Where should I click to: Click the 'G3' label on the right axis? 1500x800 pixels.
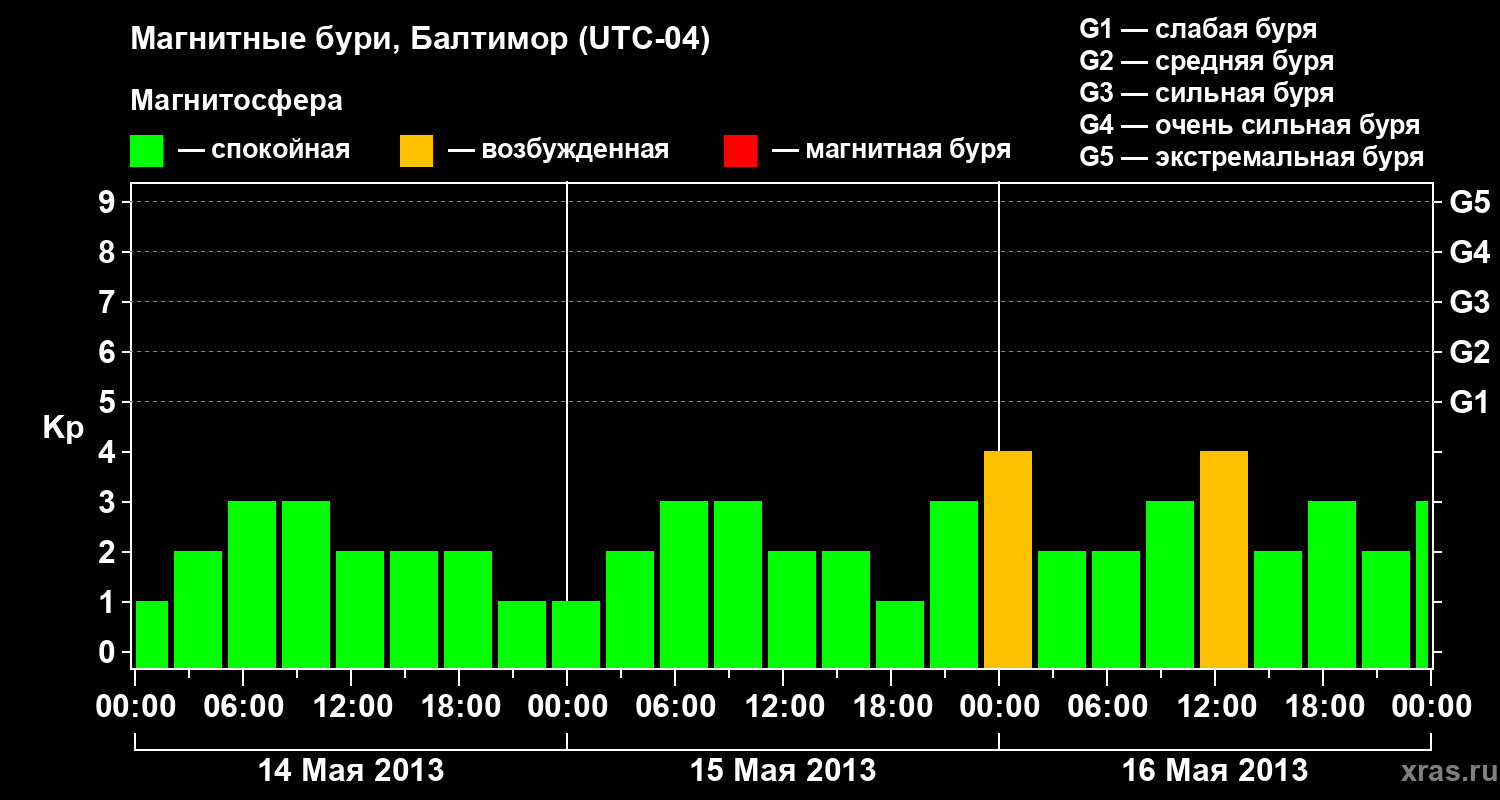coord(1469,302)
